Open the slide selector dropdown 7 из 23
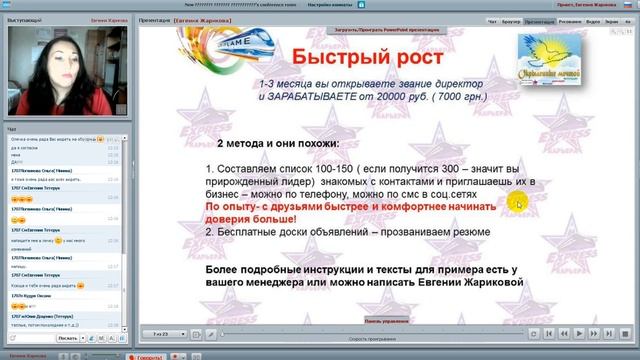 [x=165, y=334]
